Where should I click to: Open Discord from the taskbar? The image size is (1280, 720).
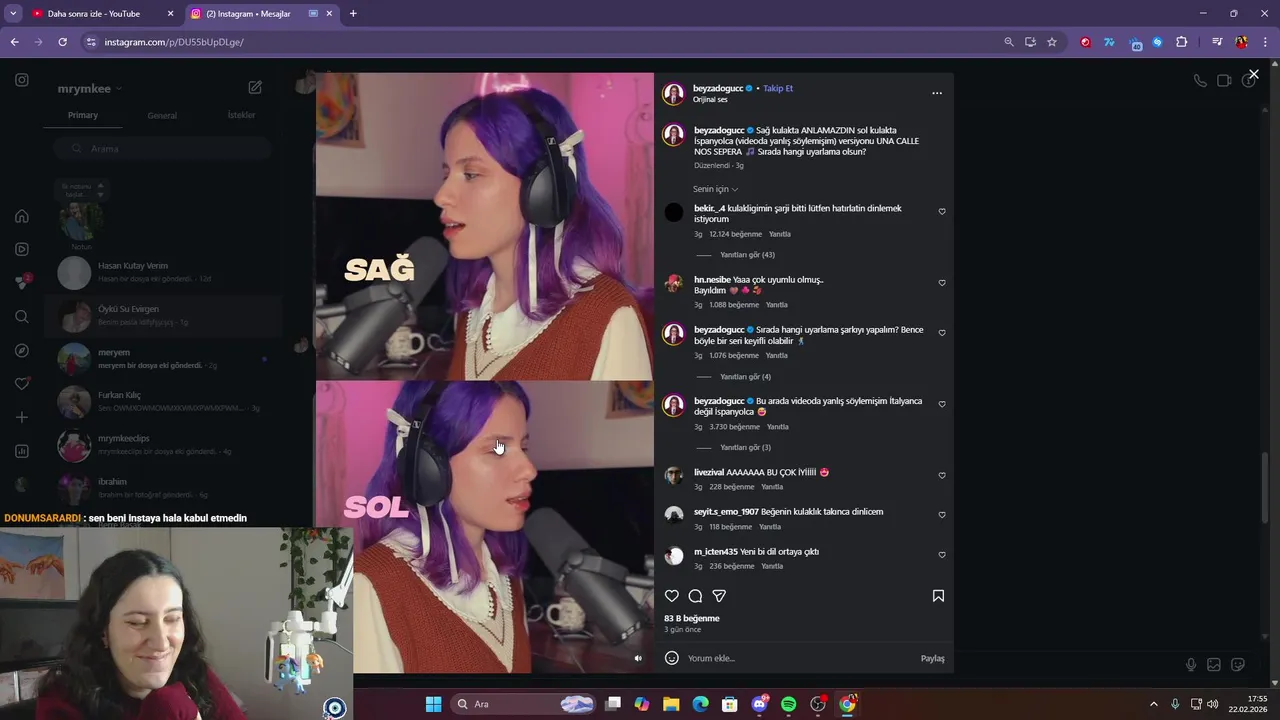[x=760, y=704]
